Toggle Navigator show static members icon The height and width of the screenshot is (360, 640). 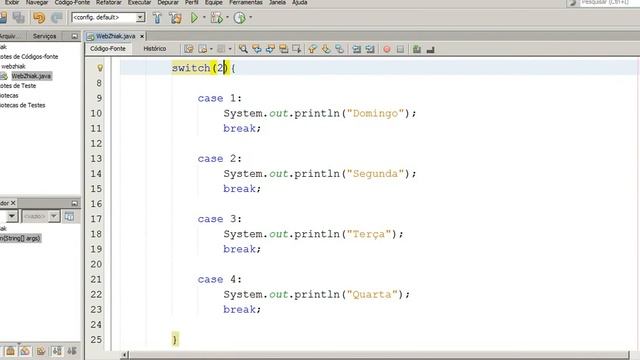coord(41,351)
